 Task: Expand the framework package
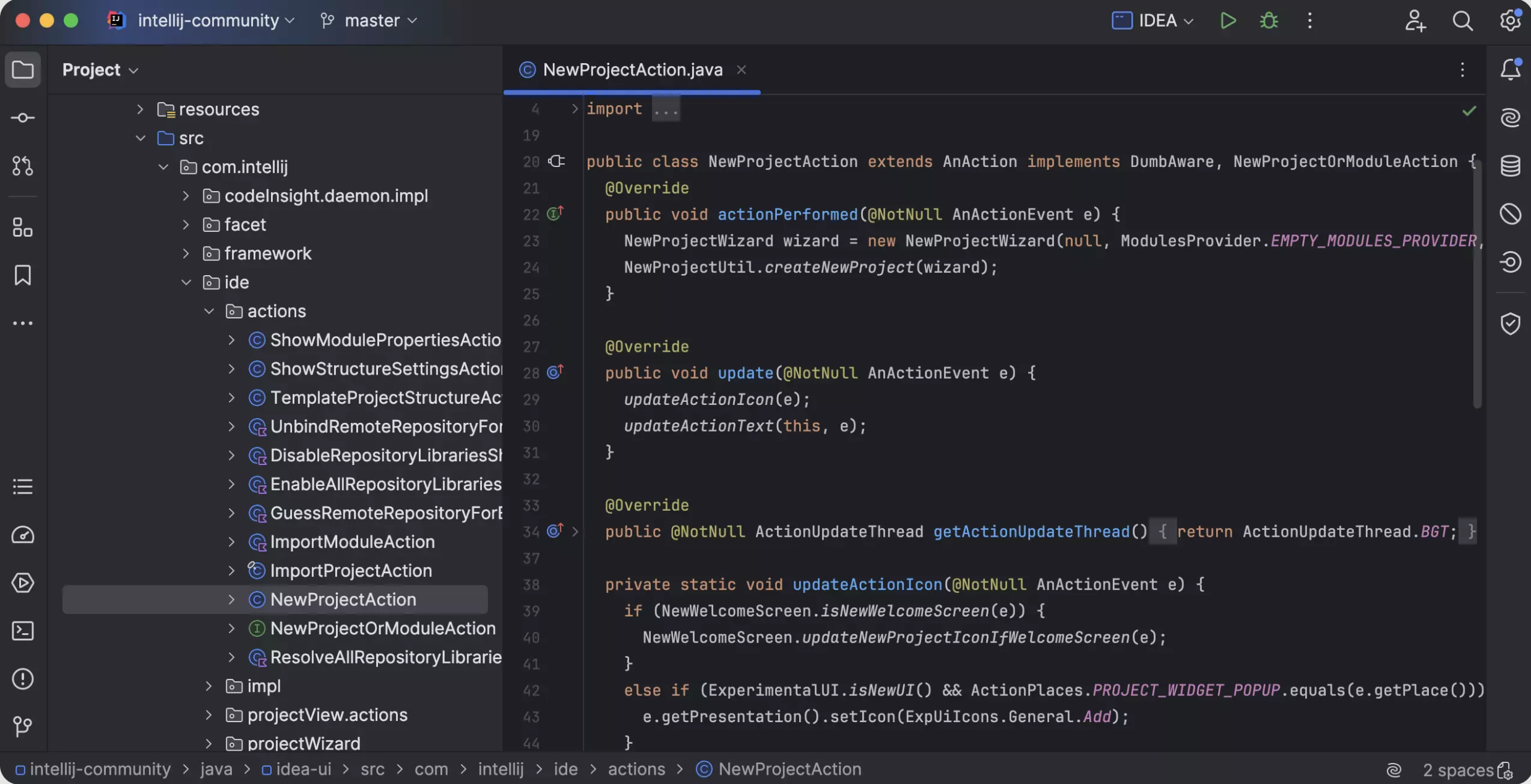pyautogui.click(x=185, y=254)
